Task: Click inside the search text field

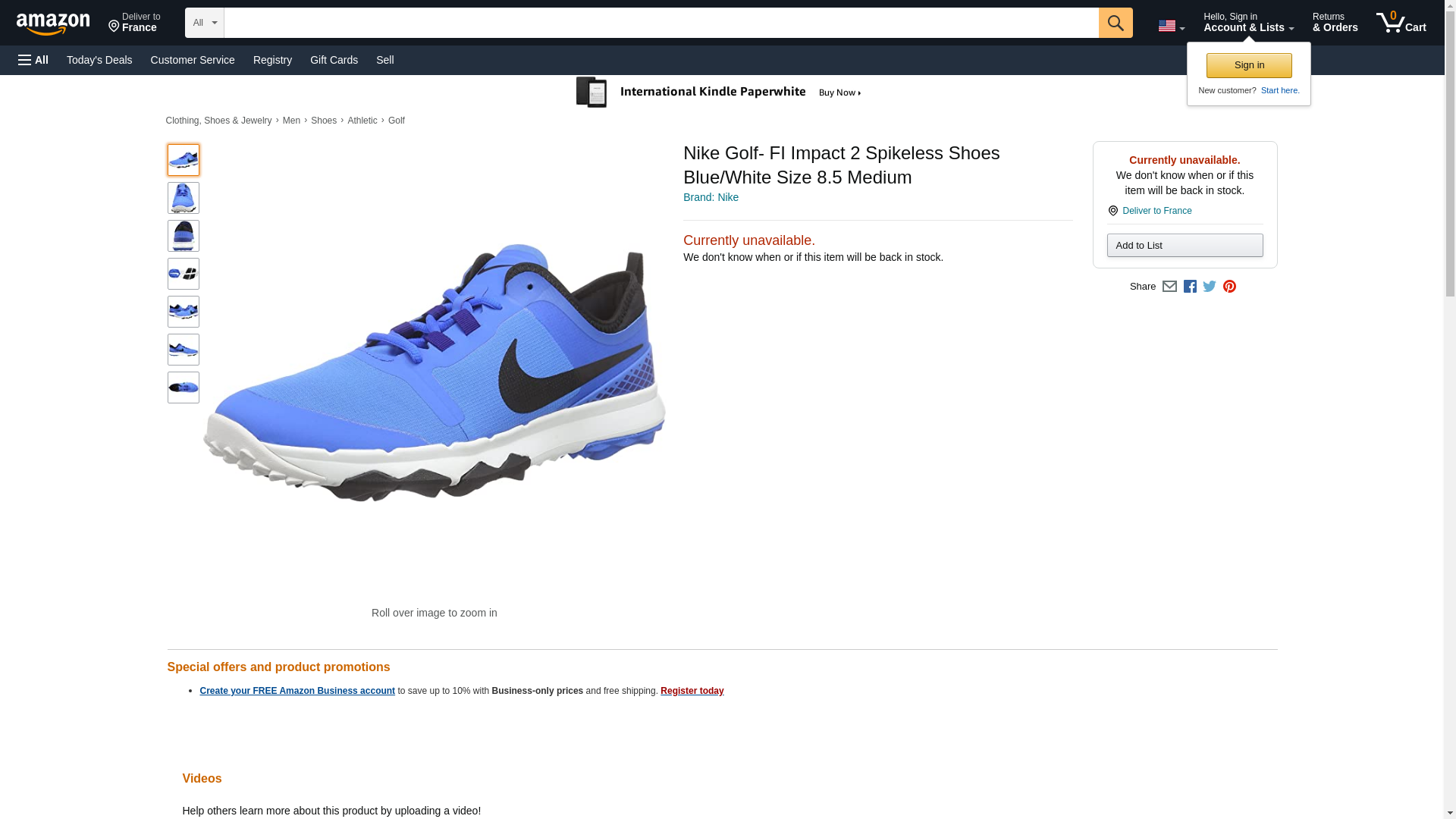Action: [660, 23]
